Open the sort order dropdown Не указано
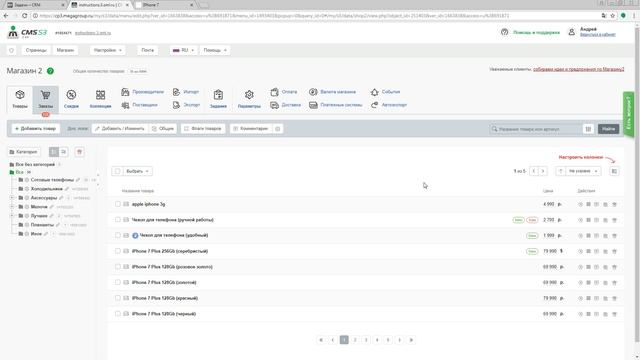 584,171
